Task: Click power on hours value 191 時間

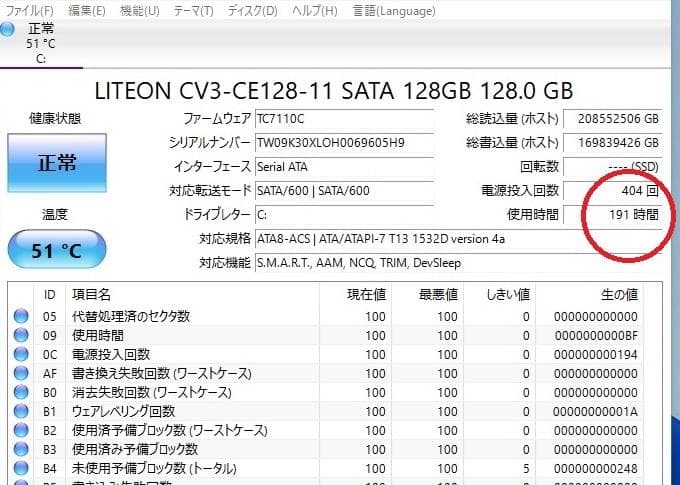Action: pyautogui.click(x=613, y=215)
